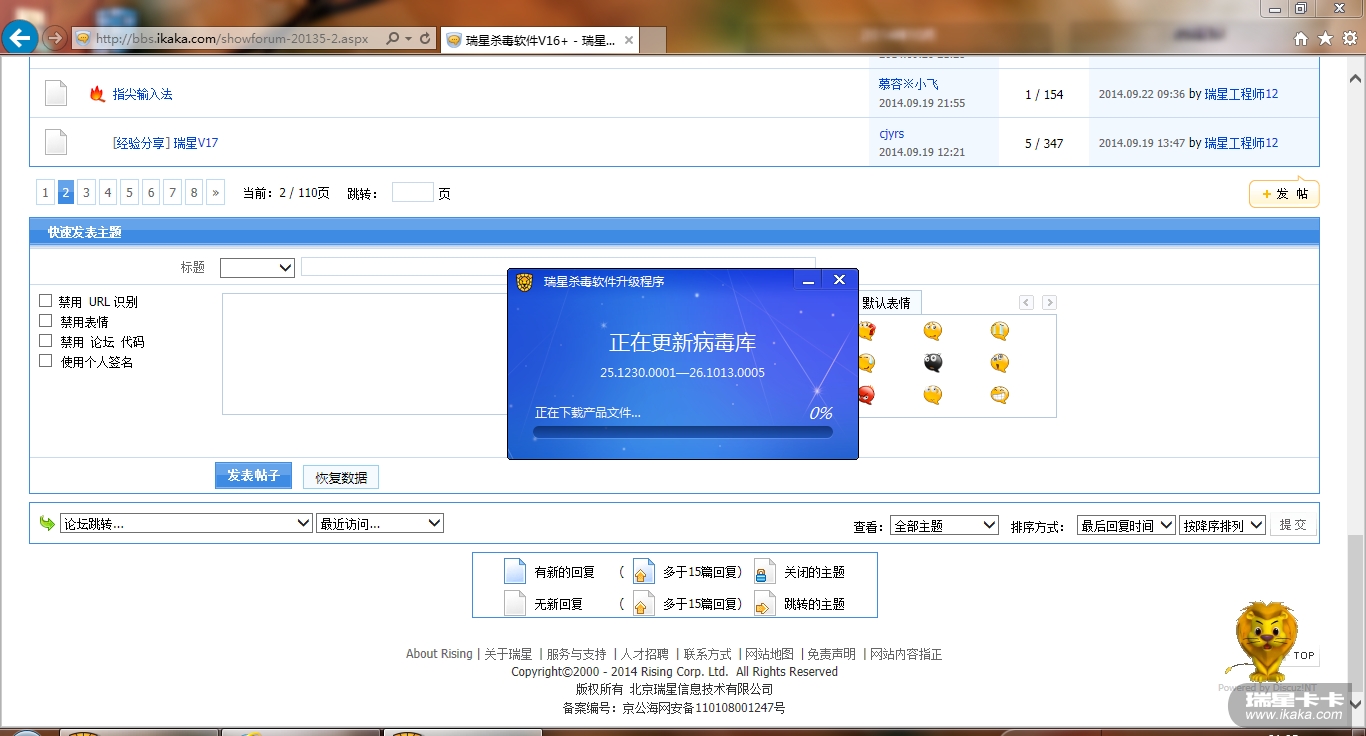Click the search magnifier in the address bar

(391, 39)
